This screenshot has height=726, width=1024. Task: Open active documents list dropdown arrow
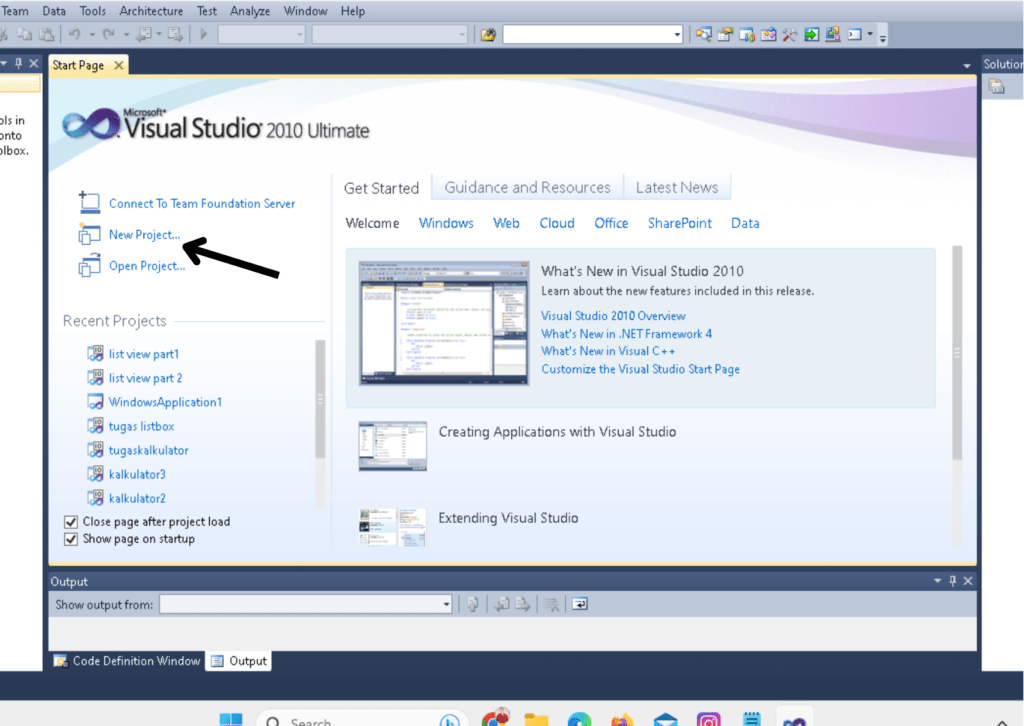coord(967,66)
